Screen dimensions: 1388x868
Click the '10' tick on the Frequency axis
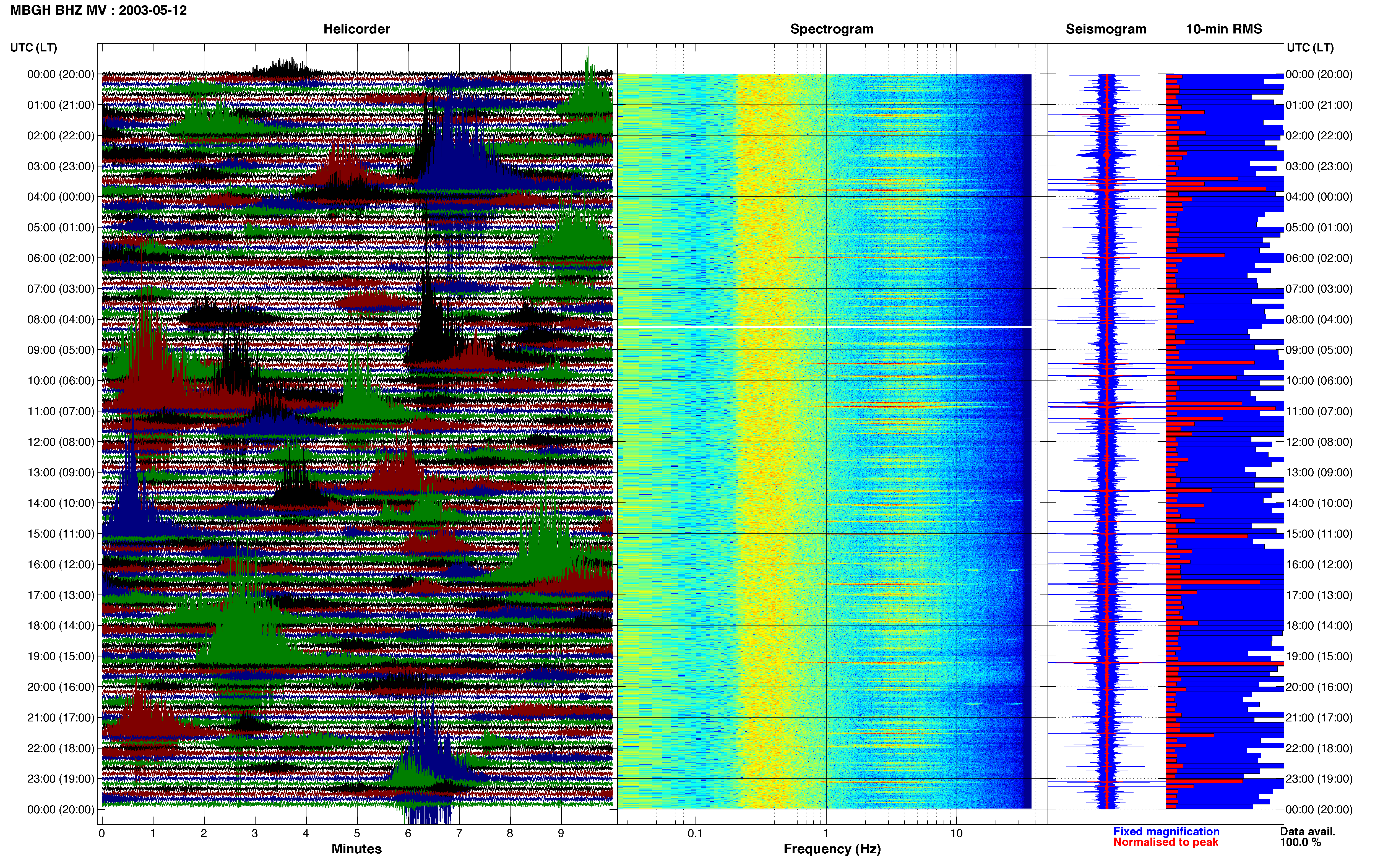pos(956,833)
